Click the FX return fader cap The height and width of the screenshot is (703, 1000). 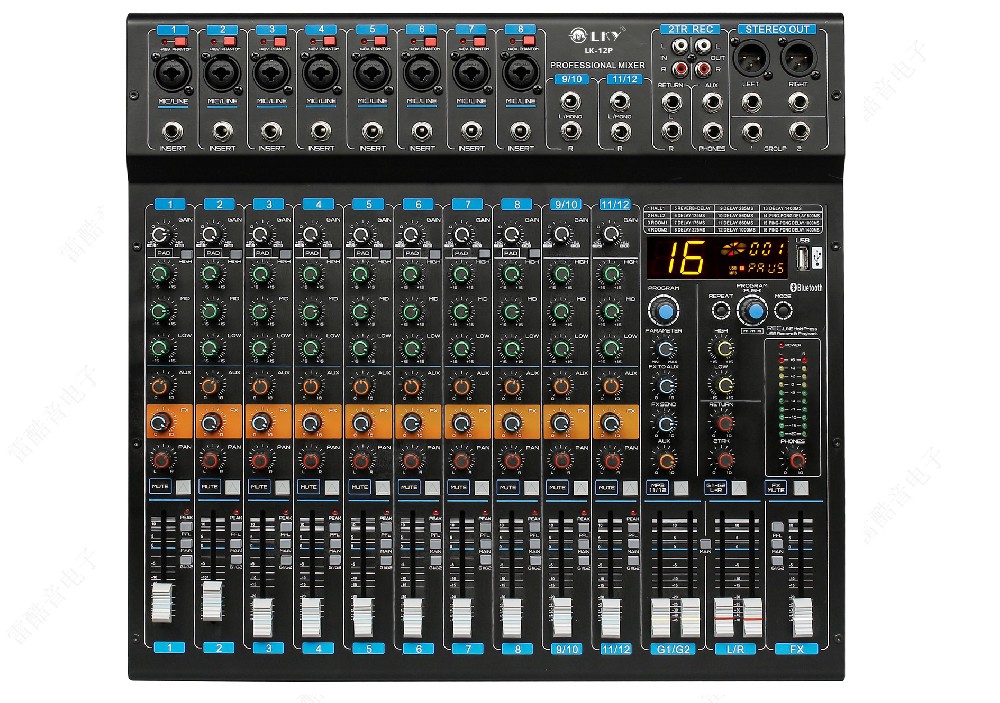point(802,617)
